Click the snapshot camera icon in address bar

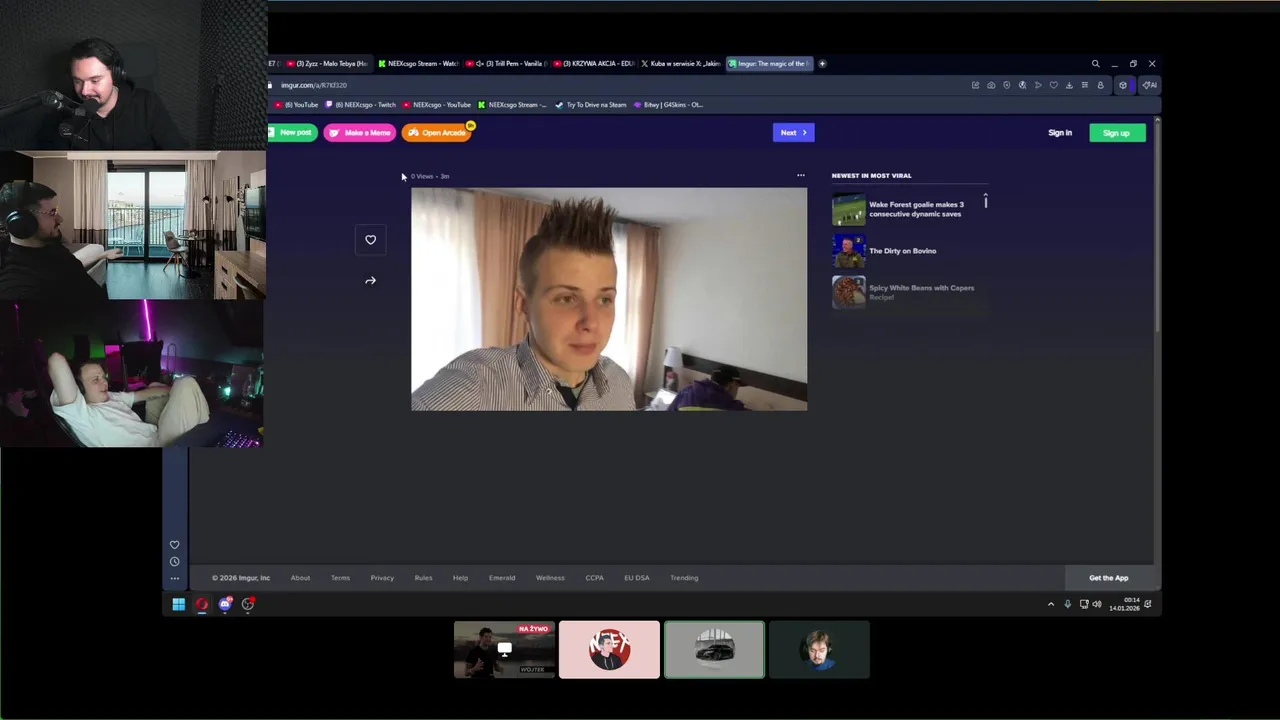[x=991, y=85]
